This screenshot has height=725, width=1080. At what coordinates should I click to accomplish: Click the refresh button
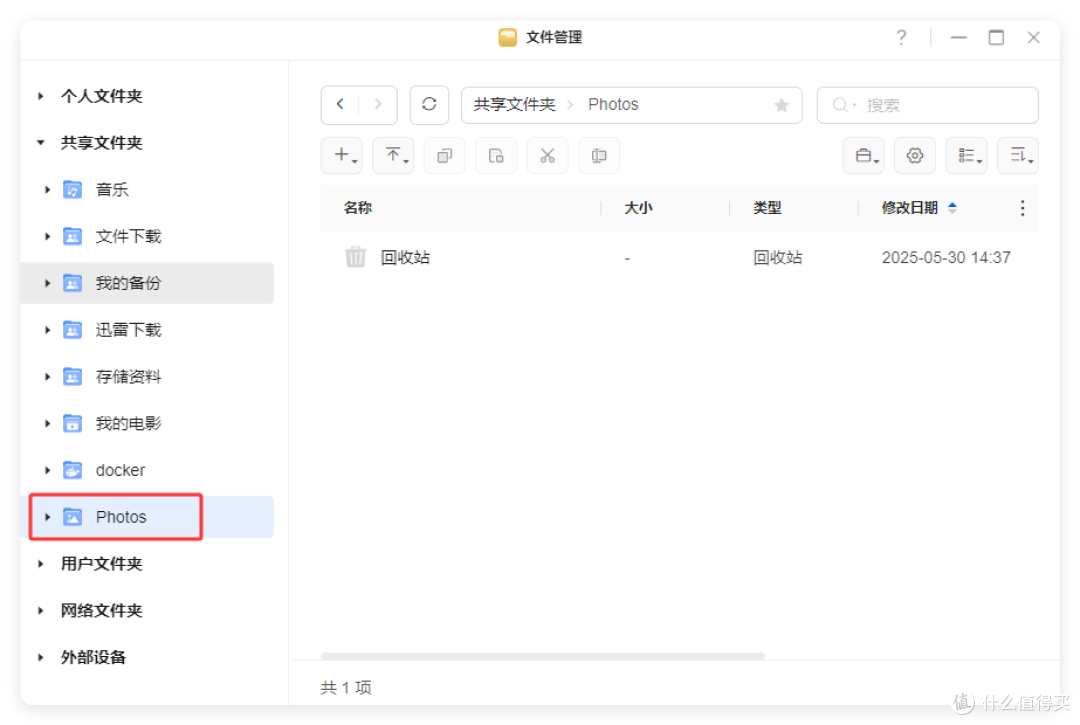(429, 105)
